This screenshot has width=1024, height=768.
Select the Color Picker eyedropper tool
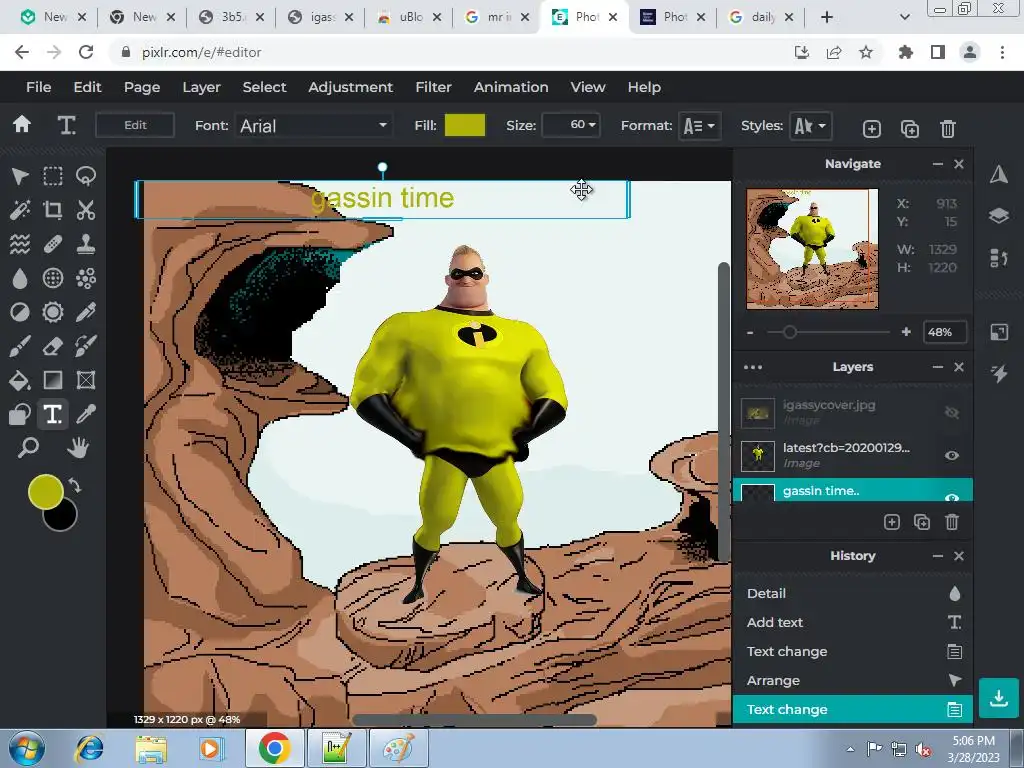(86, 414)
